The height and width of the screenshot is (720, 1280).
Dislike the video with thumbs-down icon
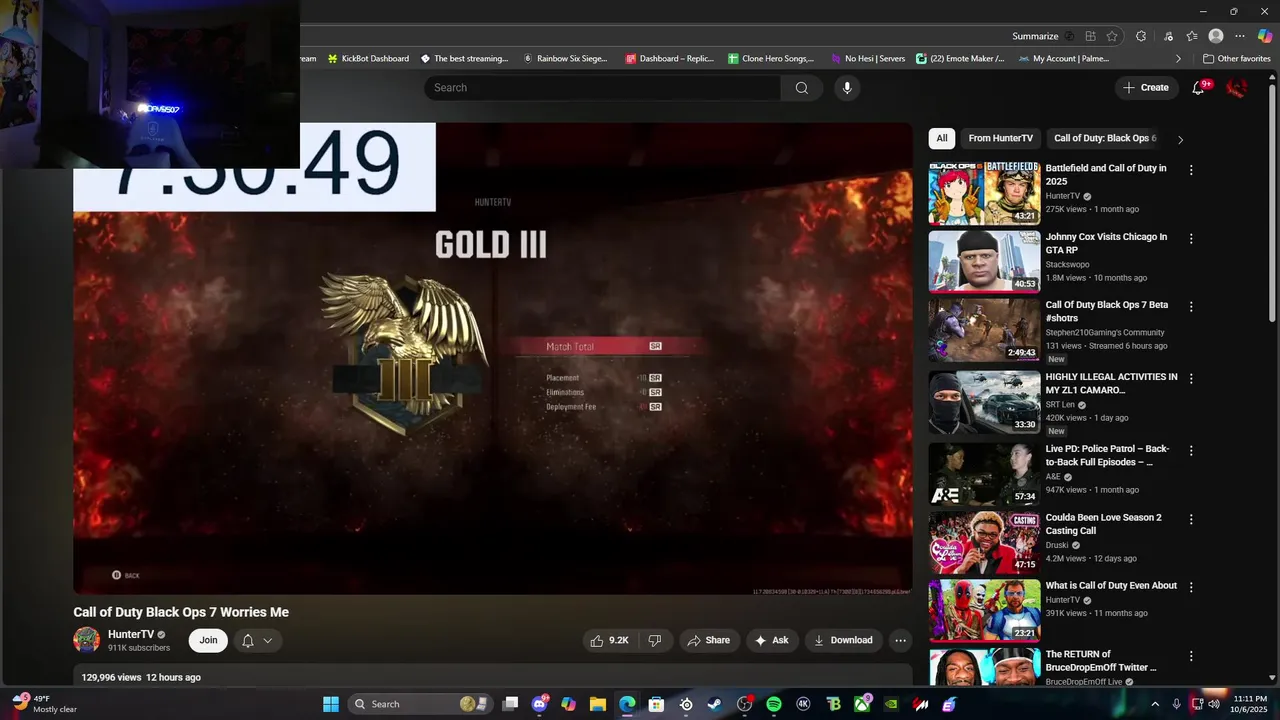coord(655,640)
